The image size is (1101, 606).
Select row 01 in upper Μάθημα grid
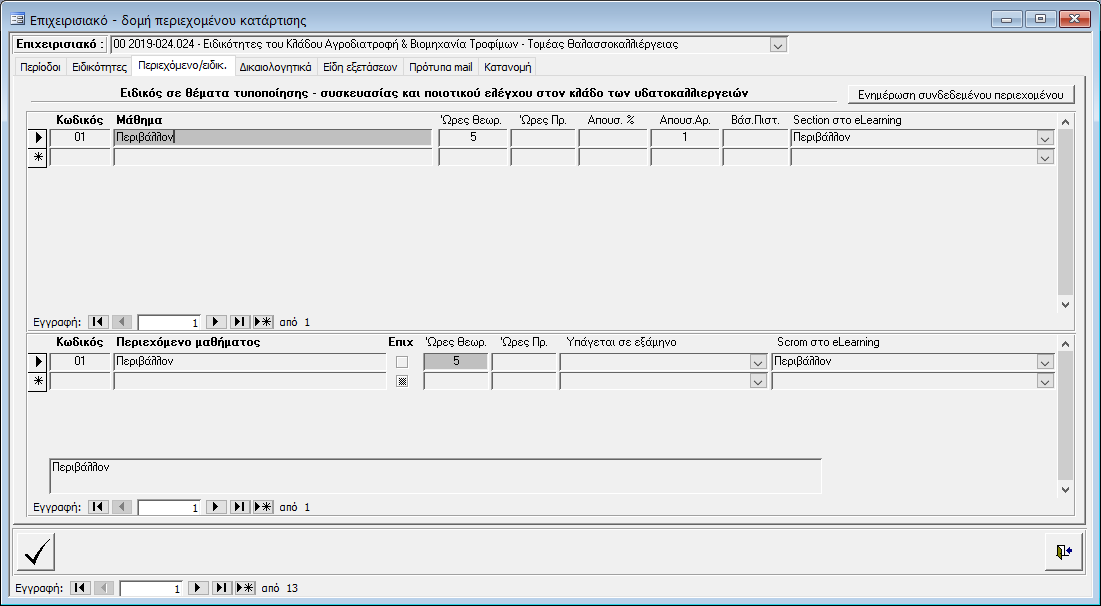tap(37, 138)
